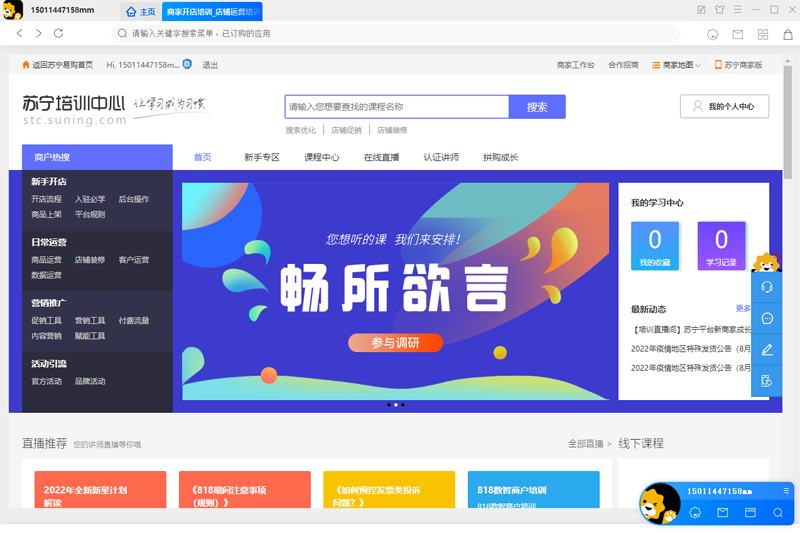Image resolution: width=800 pixels, height=533 pixels.
Task: Click the 退出 logout link
Action: coord(210,65)
